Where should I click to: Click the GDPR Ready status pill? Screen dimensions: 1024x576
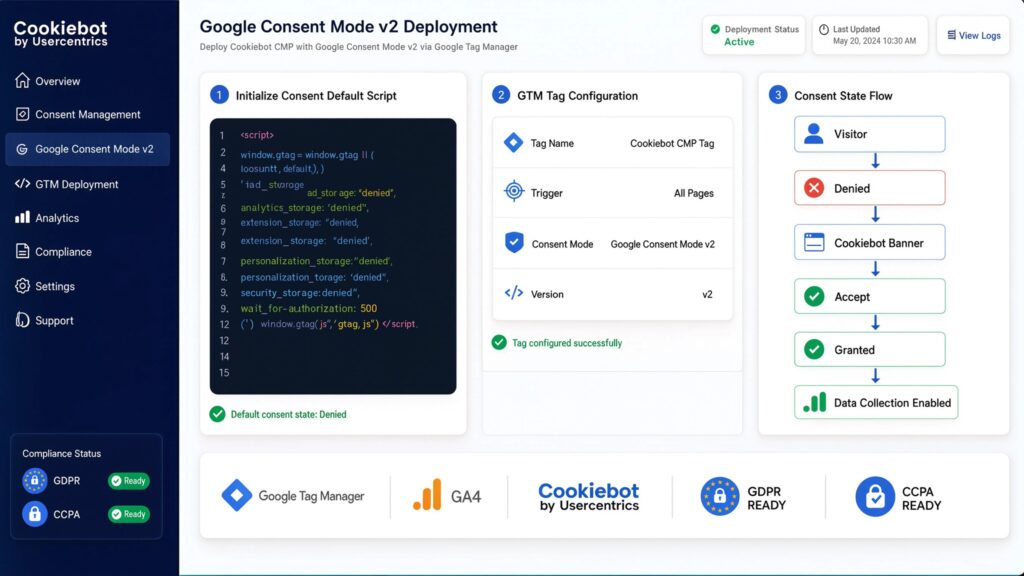[129, 481]
